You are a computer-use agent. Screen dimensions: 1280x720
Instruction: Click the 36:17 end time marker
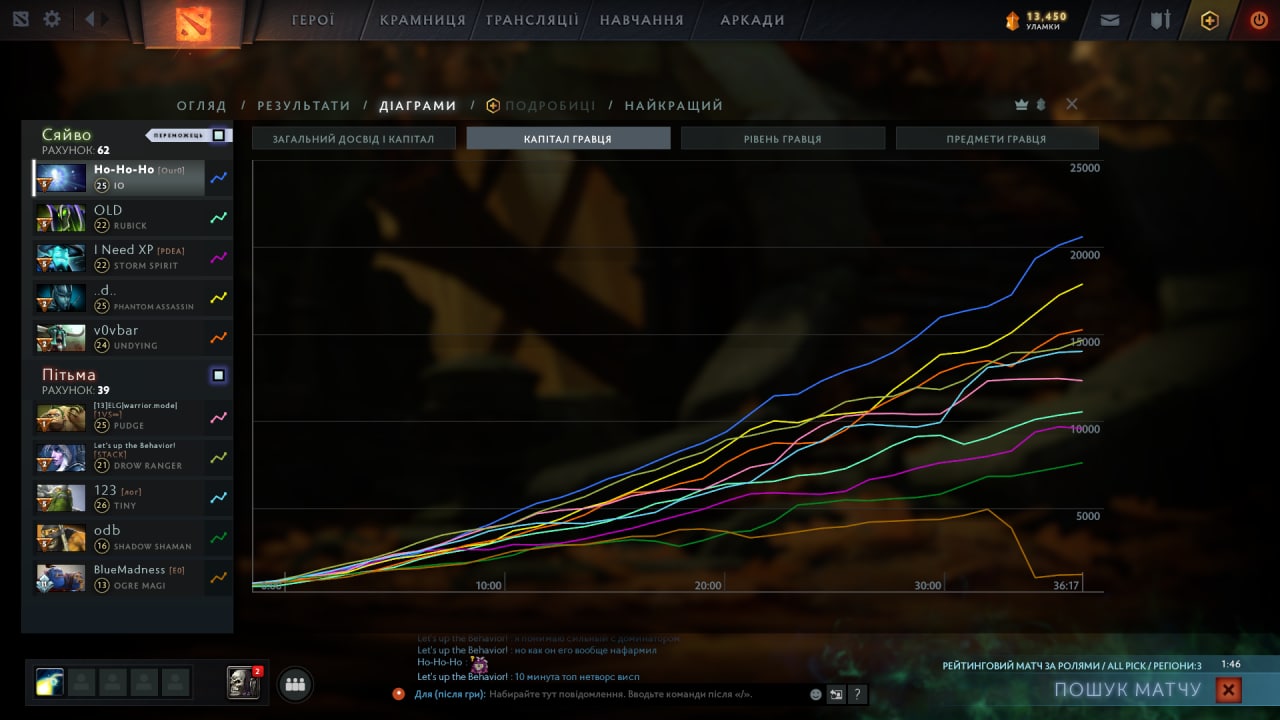tap(1067, 586)
